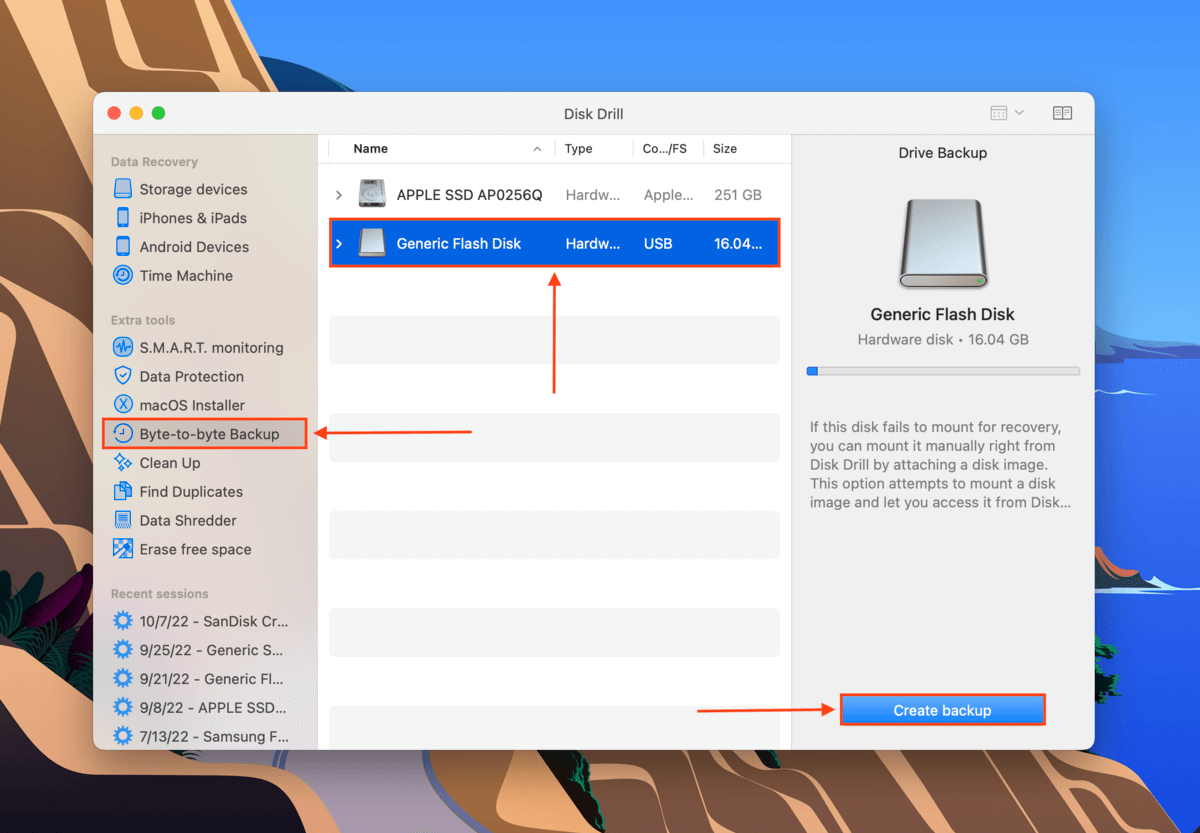Open view mode dropdown chevron

pyautogui.click(x=1019, y=113)
